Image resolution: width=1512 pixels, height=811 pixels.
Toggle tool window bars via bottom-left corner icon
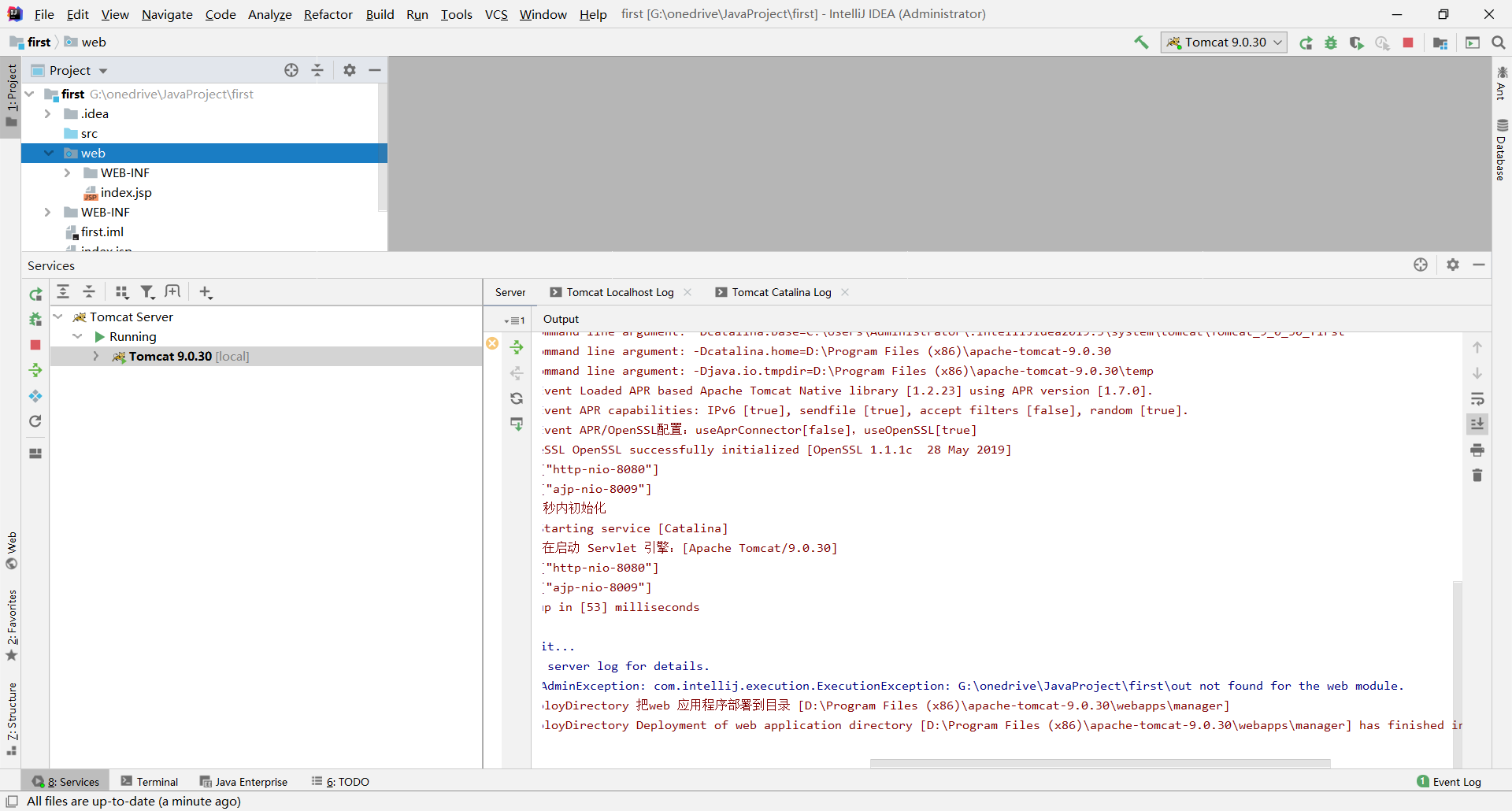(12, 802)
